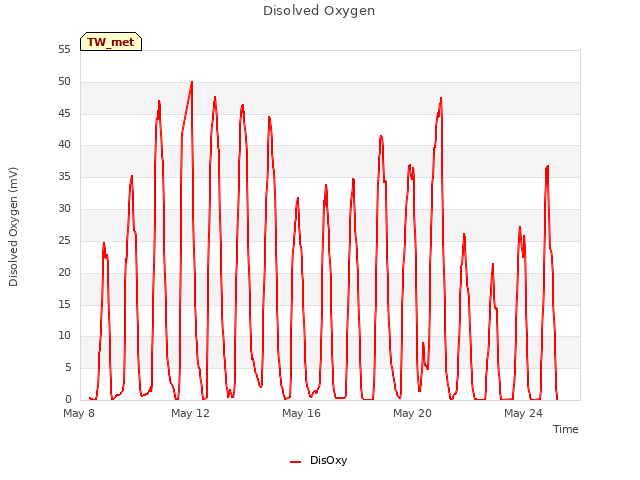Click the 25 y-axis tick label
The width and height of the screenshot is (640, 480).
[64, 240]
